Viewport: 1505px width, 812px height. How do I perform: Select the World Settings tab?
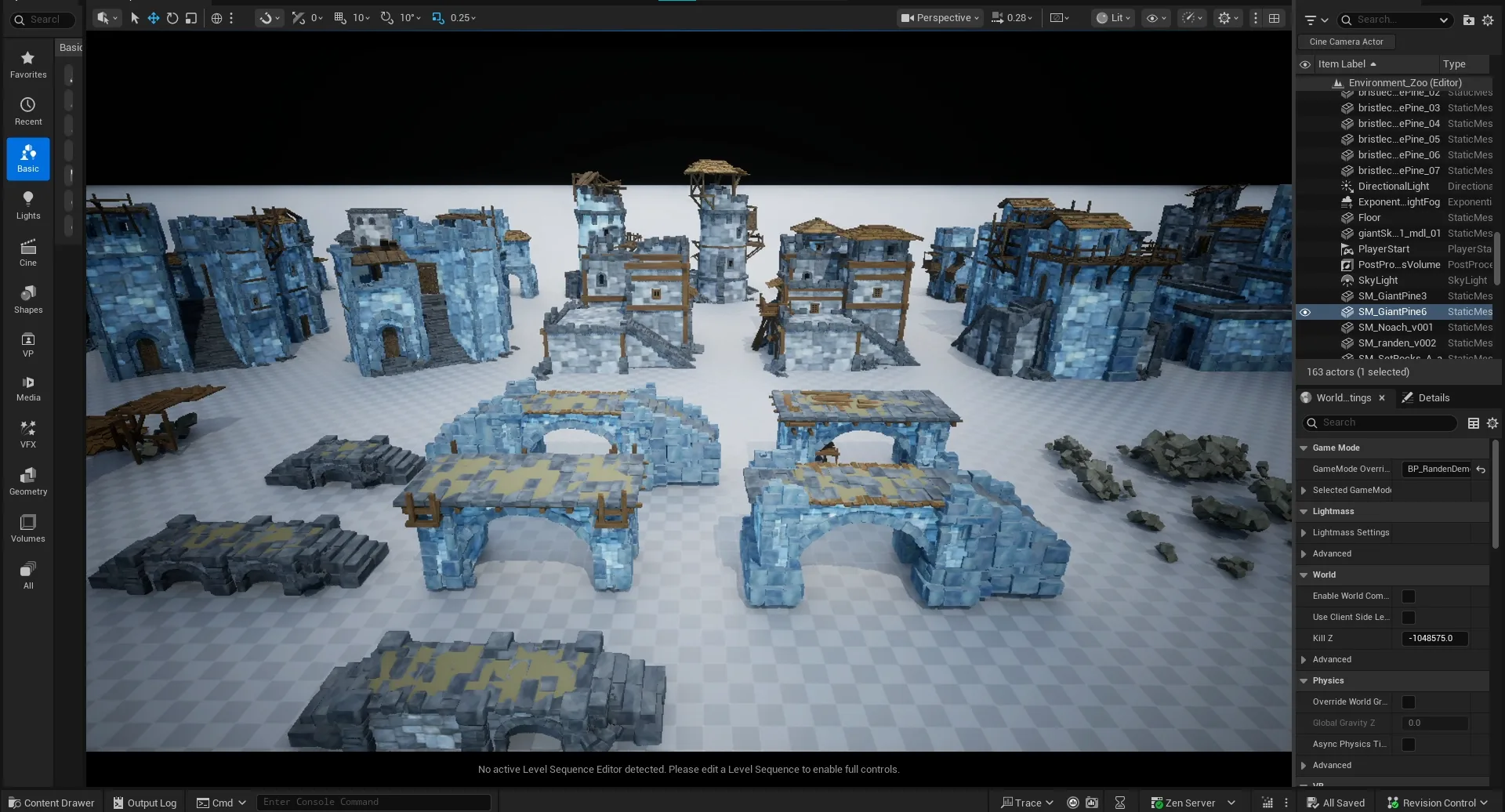(x=1344, y=398)
